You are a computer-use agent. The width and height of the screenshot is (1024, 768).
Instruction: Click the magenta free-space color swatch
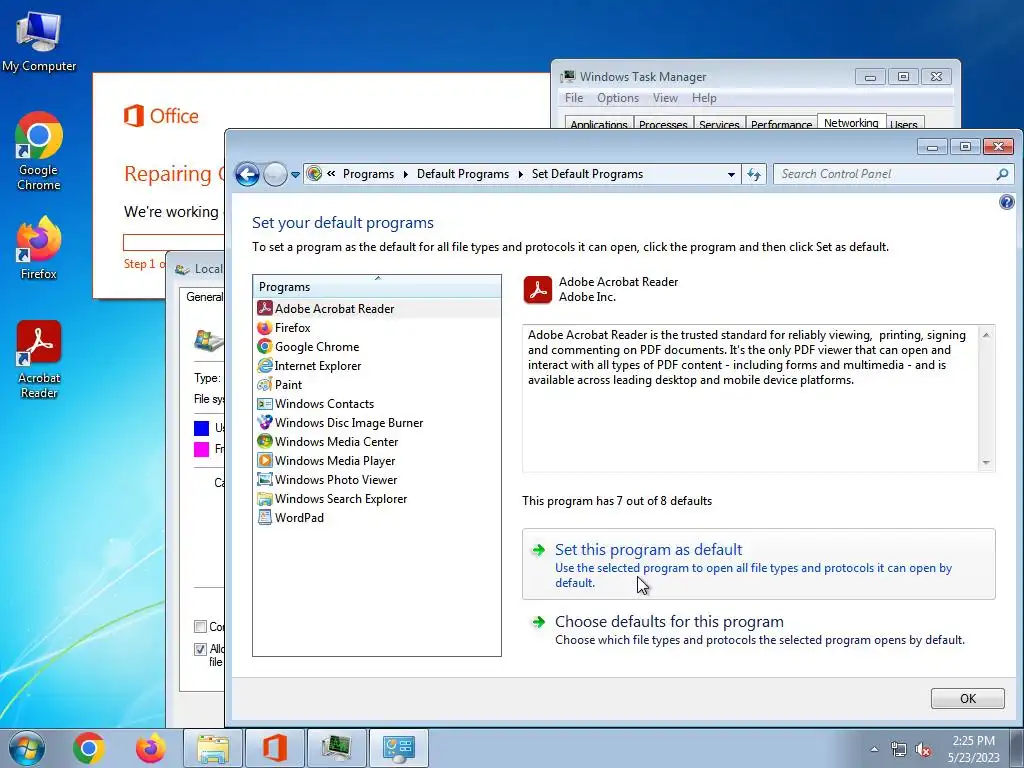(x=201, y=449)
